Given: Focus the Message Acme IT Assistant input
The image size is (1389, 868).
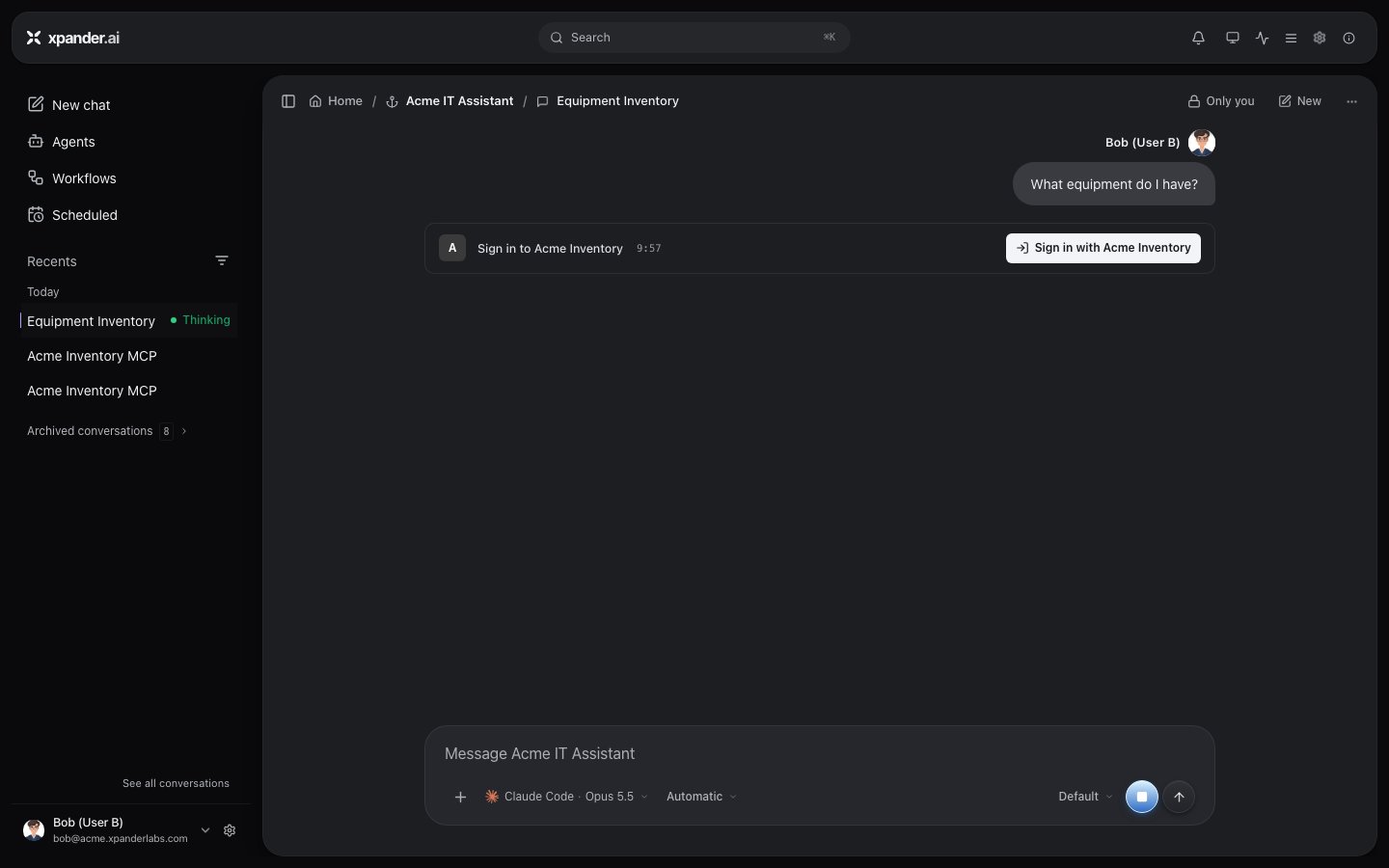Looking at the screenshot, I should [x=819, y=753].
